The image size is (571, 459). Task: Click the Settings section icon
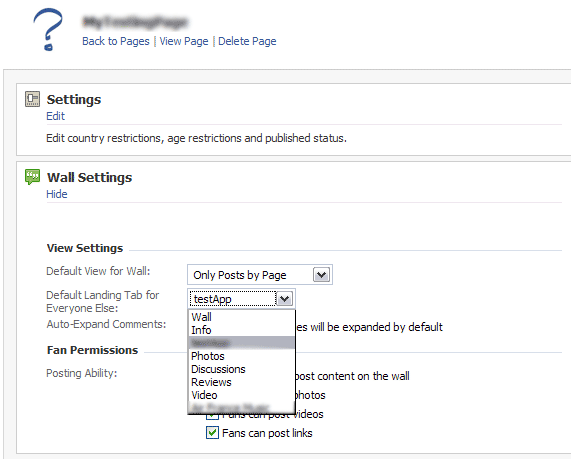(x=32, y=99)
